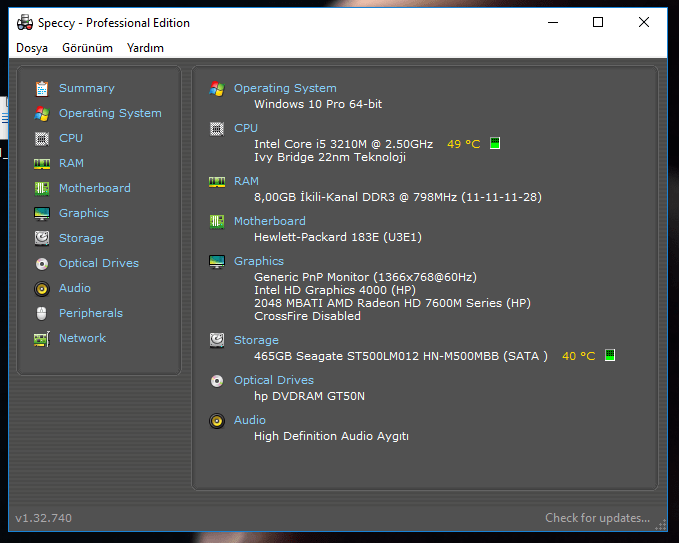The image size is (679, 543).
Task: Click the Optical Drives disc icon in sidebar
Action: [x=42, y=264]
